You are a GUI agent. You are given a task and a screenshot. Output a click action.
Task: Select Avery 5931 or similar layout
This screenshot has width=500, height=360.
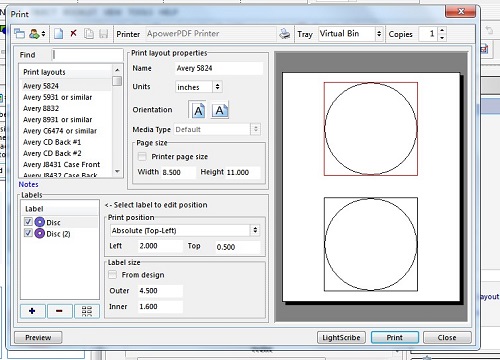(66, 97)
